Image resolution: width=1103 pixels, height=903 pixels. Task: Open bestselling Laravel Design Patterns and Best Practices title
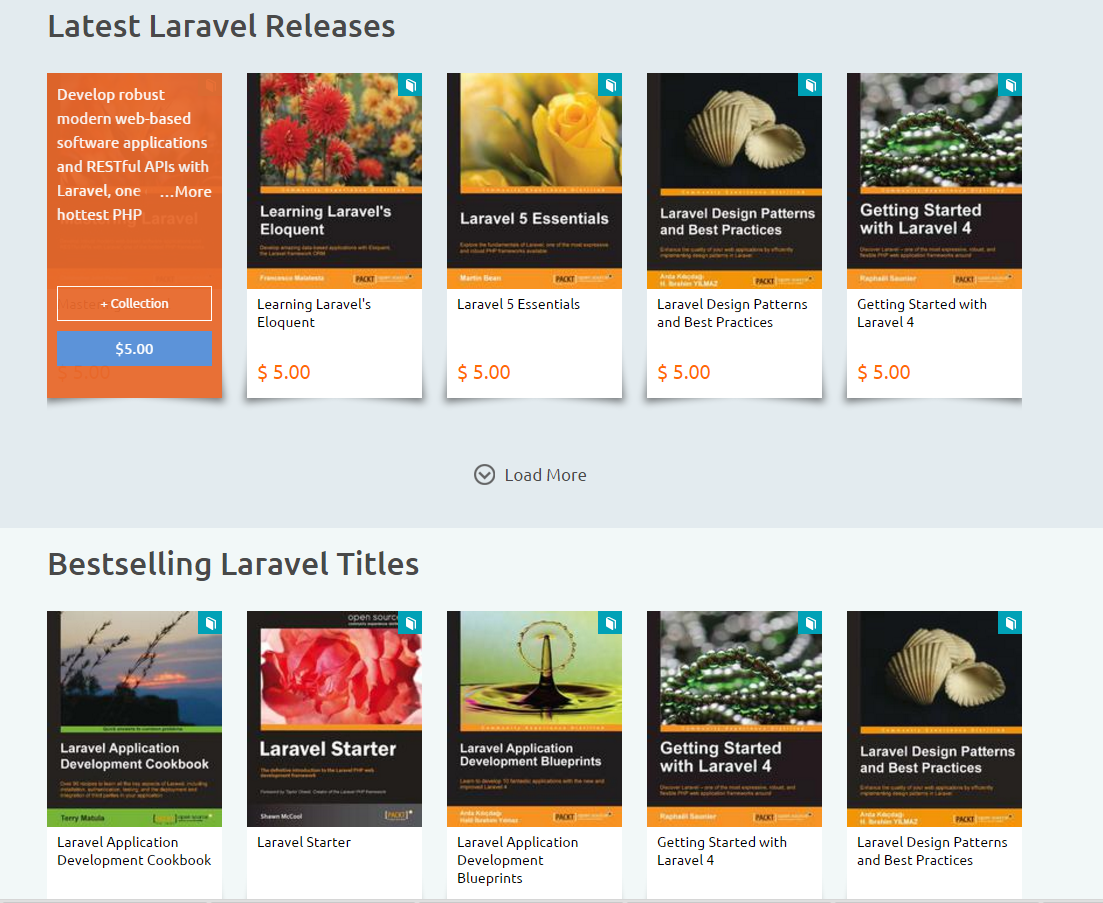932,851
